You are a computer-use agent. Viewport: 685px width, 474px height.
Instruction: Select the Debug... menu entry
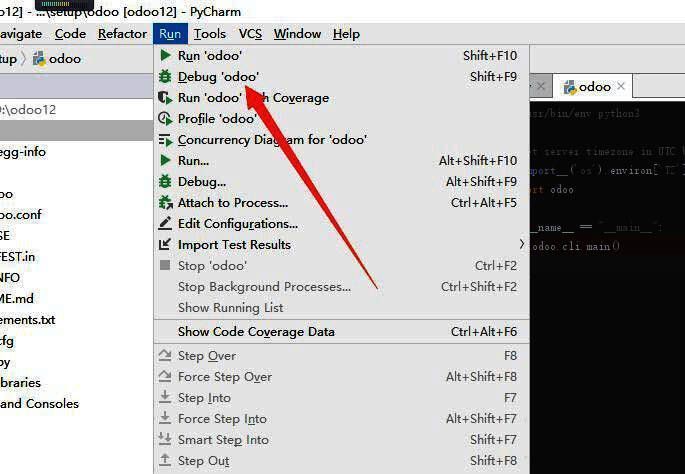[x=201, y=182]
